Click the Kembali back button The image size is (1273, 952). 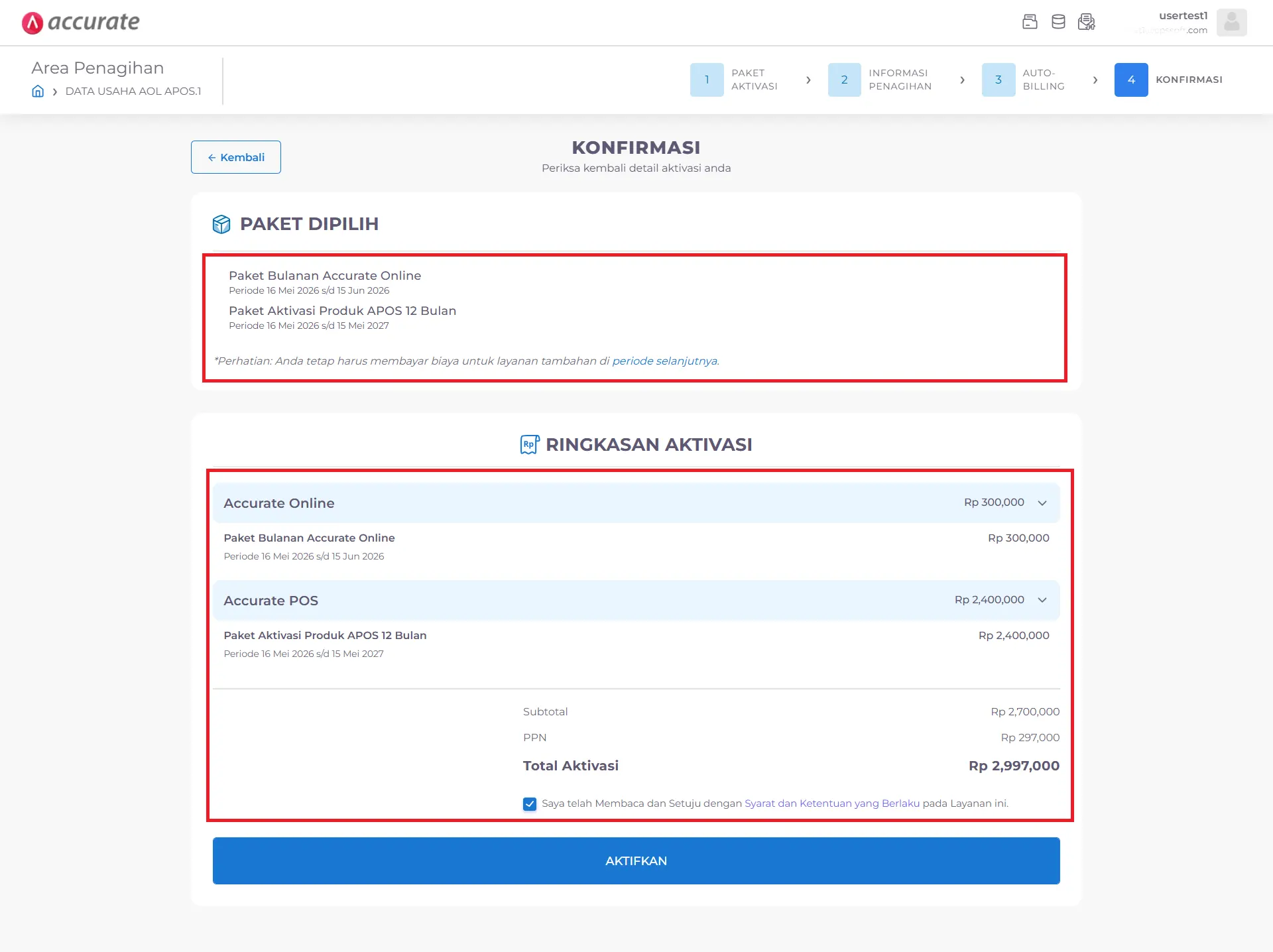pos(236,157)
